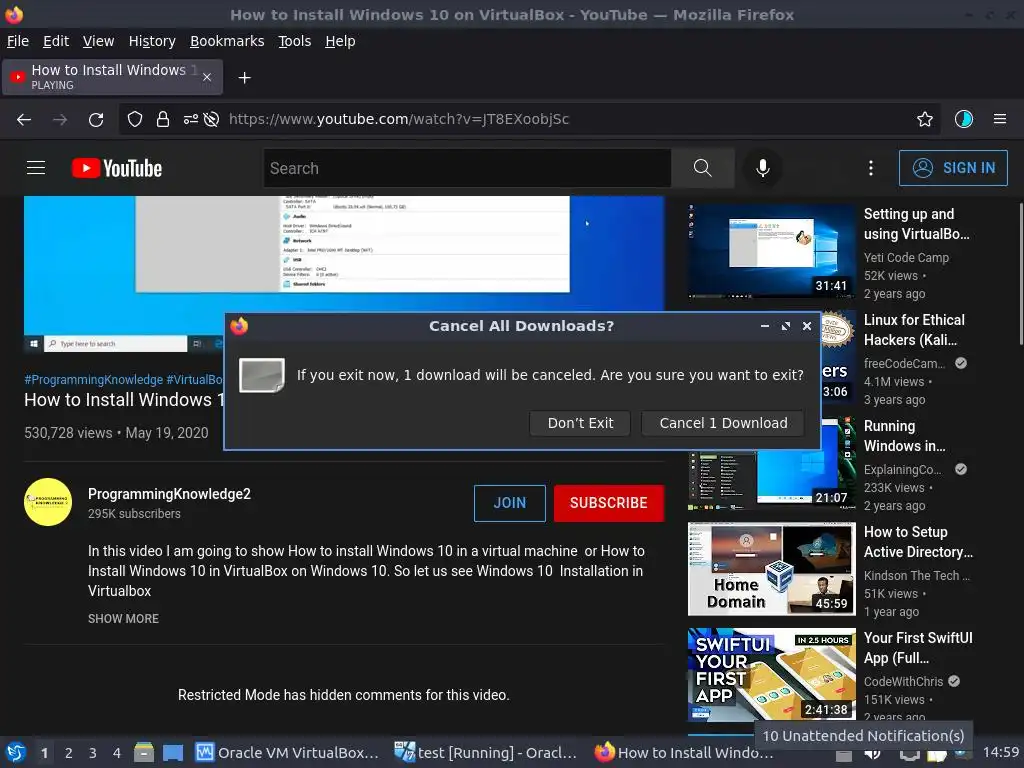Open the tracking protection shield icon

click(x=135, y=120)
